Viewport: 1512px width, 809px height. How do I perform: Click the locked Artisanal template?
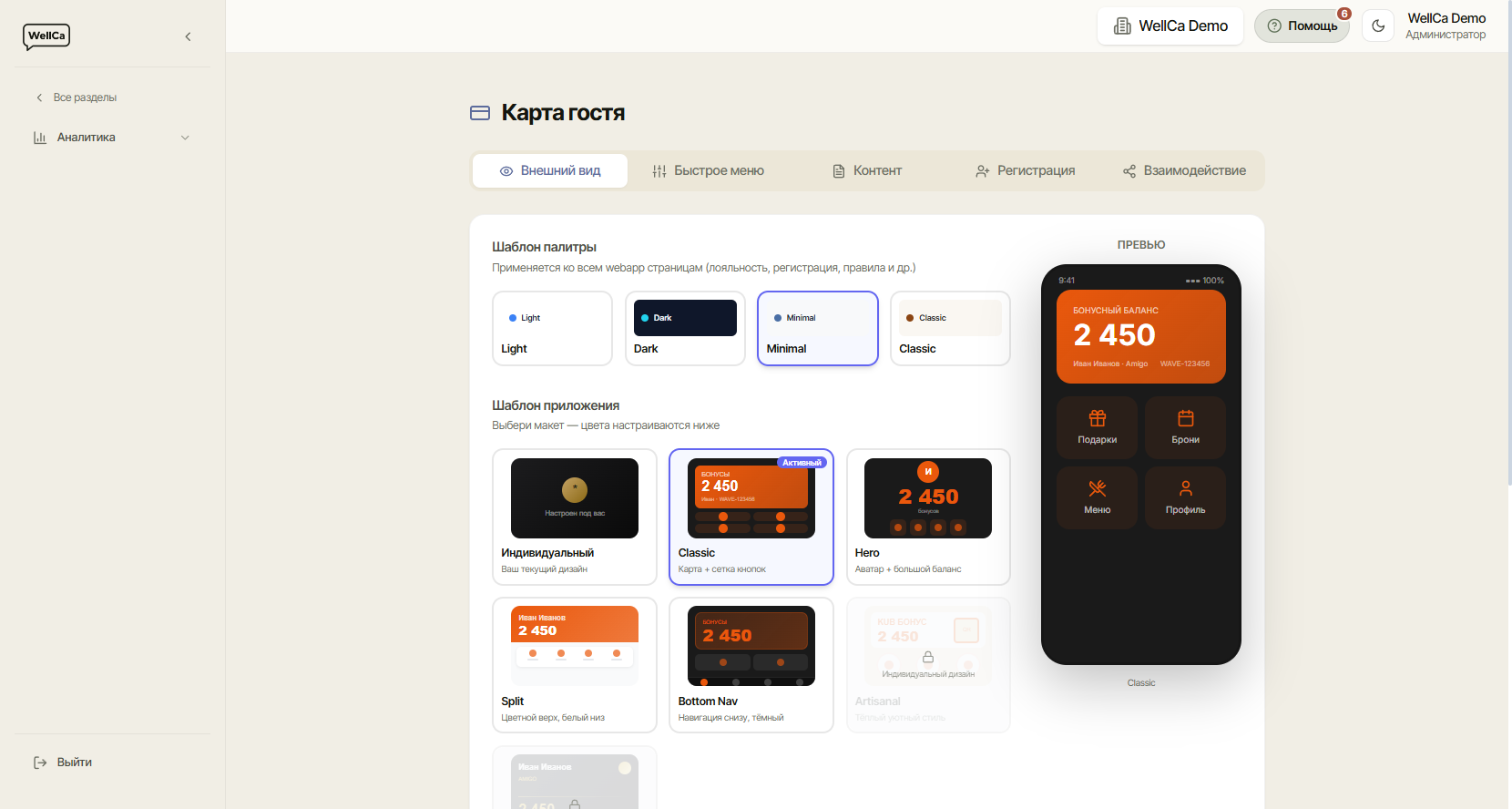(928, 665)
